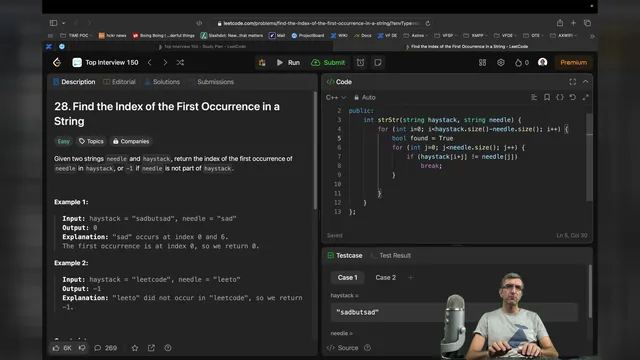Click the Source help circle icon
The image size is (640, 360).
click(367, 348)
